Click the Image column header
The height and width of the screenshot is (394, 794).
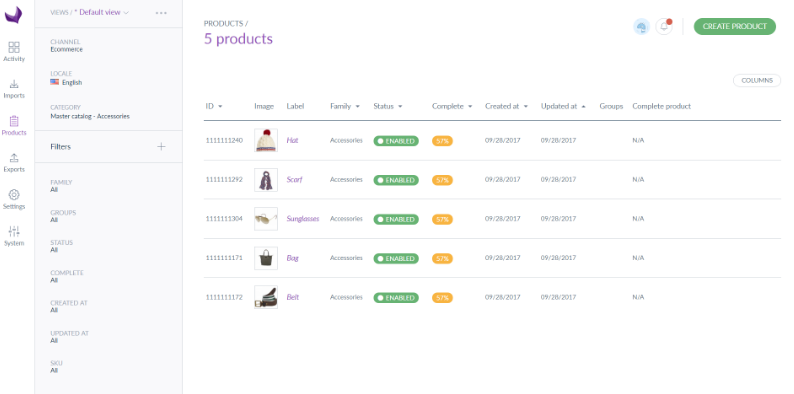[264, 106]
